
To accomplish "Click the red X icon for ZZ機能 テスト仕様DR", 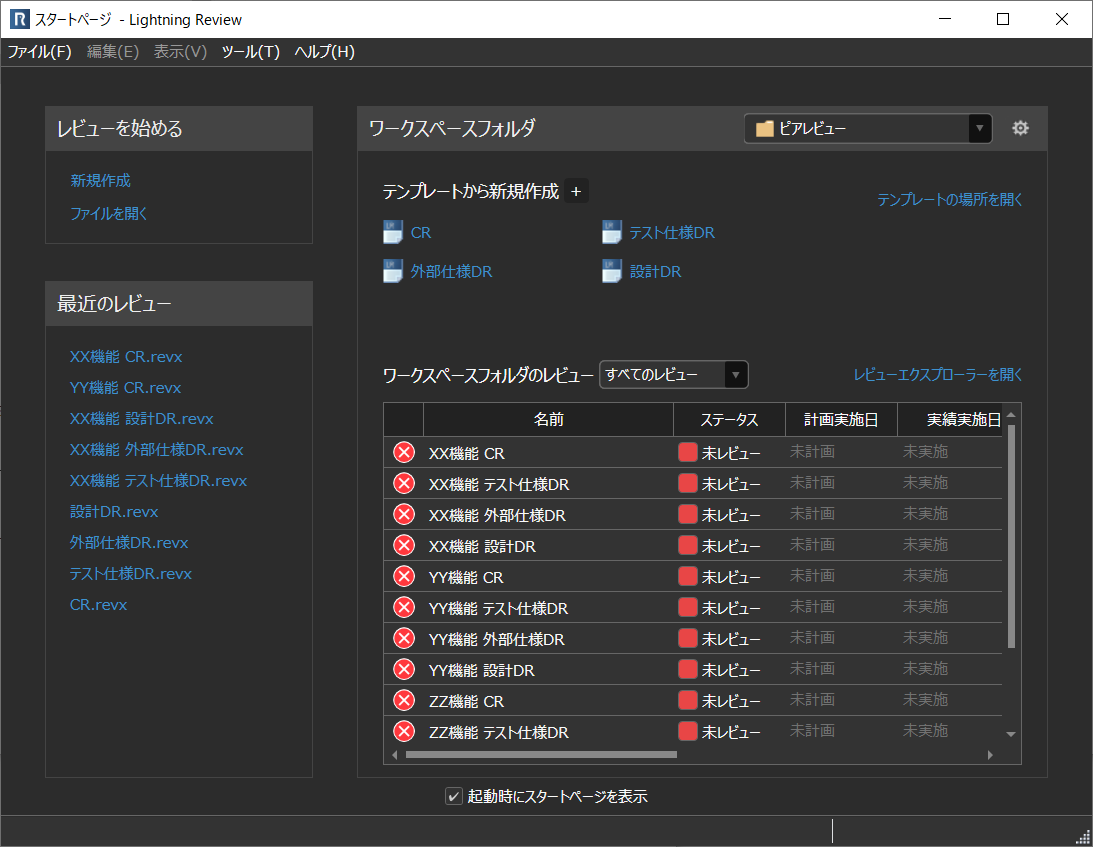I will coord(404,731).
